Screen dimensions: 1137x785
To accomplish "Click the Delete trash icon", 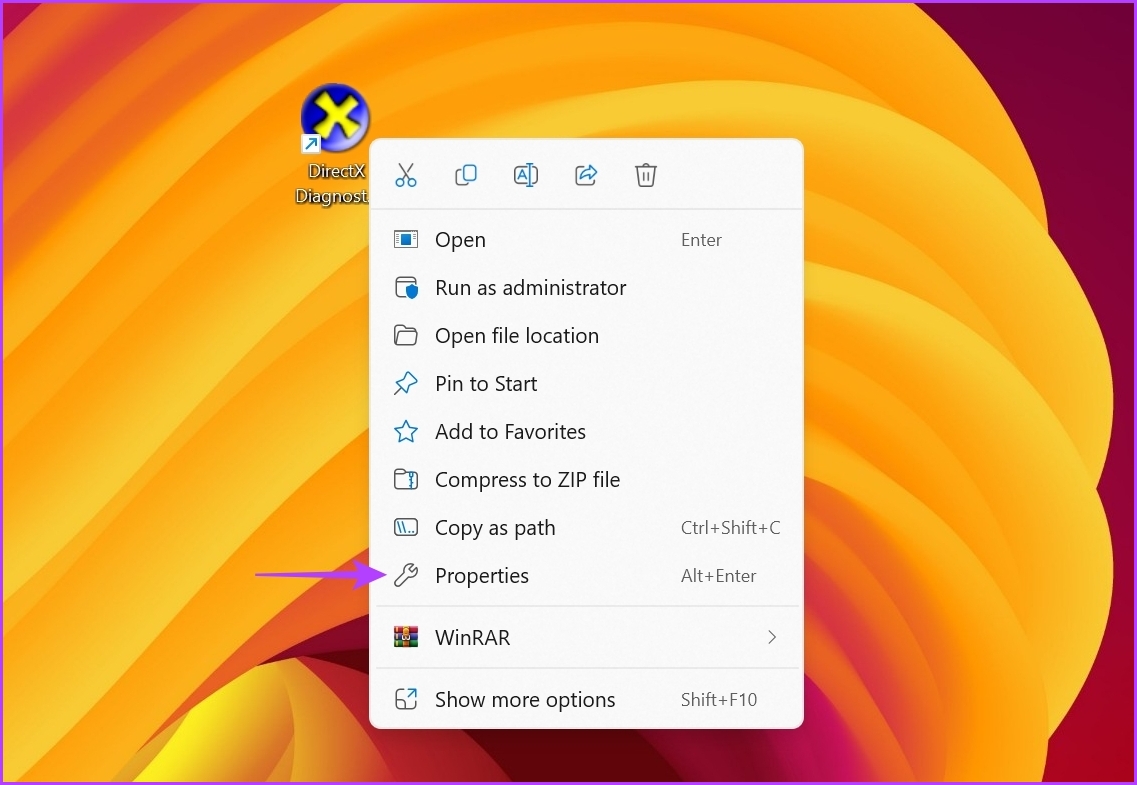I will pyautogui.click(x=645, y=175).
